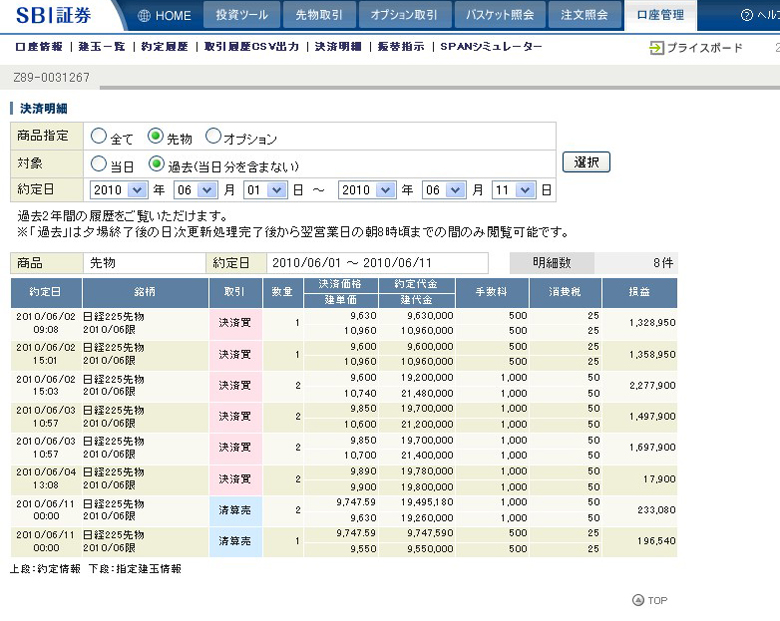Open the オプション取引 tab

point(404,15)
